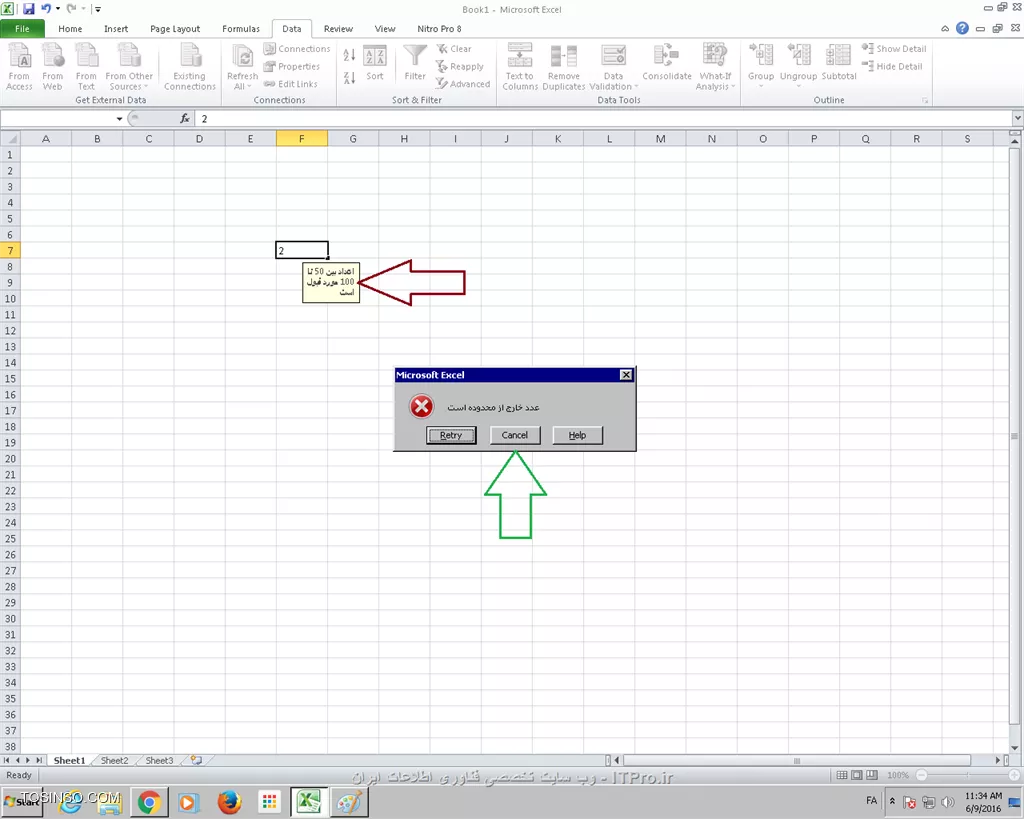Click Show Detail in Outline group

[x=894, y=48]
